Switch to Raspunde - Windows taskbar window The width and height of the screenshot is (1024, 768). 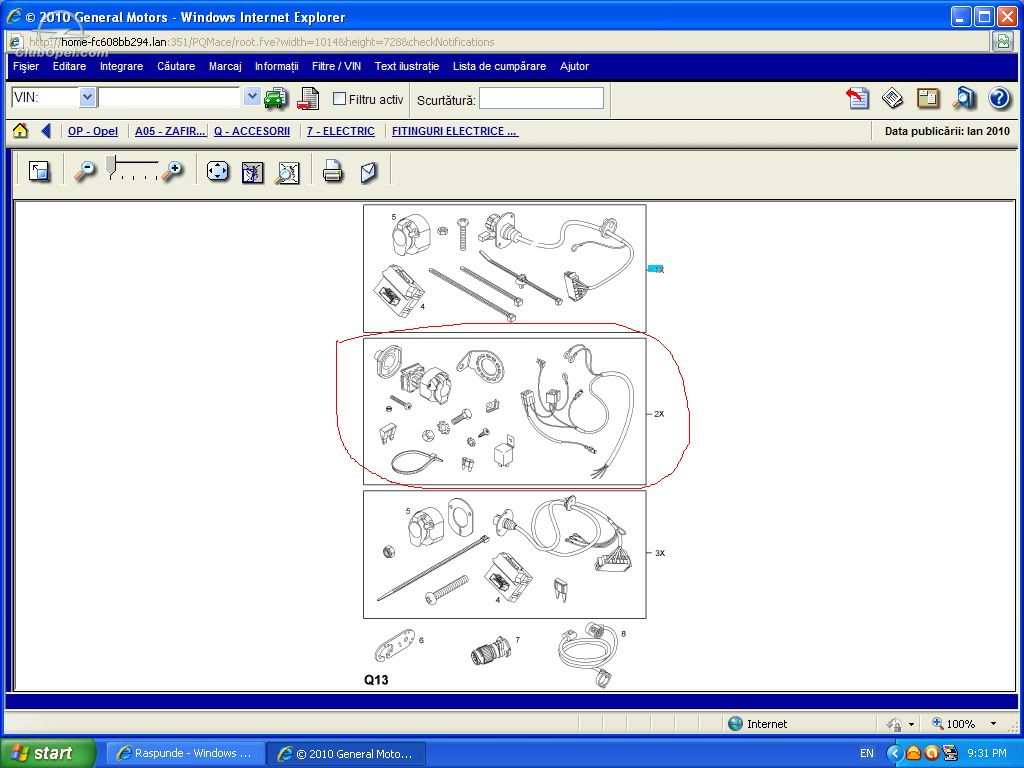tap(185, 753)
